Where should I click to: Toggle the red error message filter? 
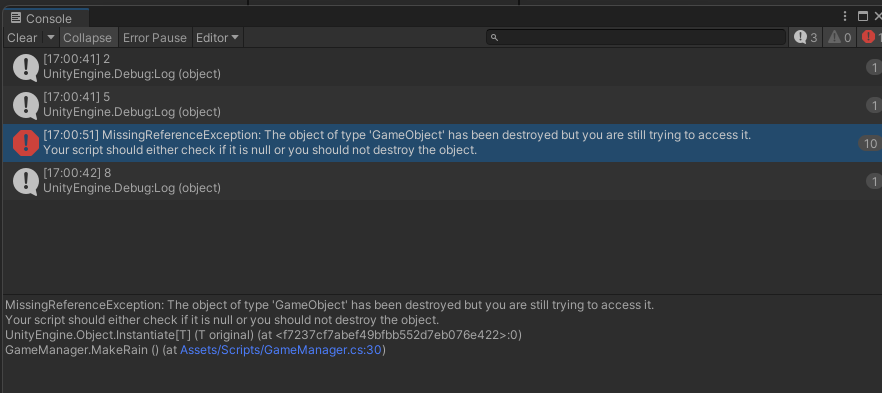pyautogui.click(x=870, y=38)
